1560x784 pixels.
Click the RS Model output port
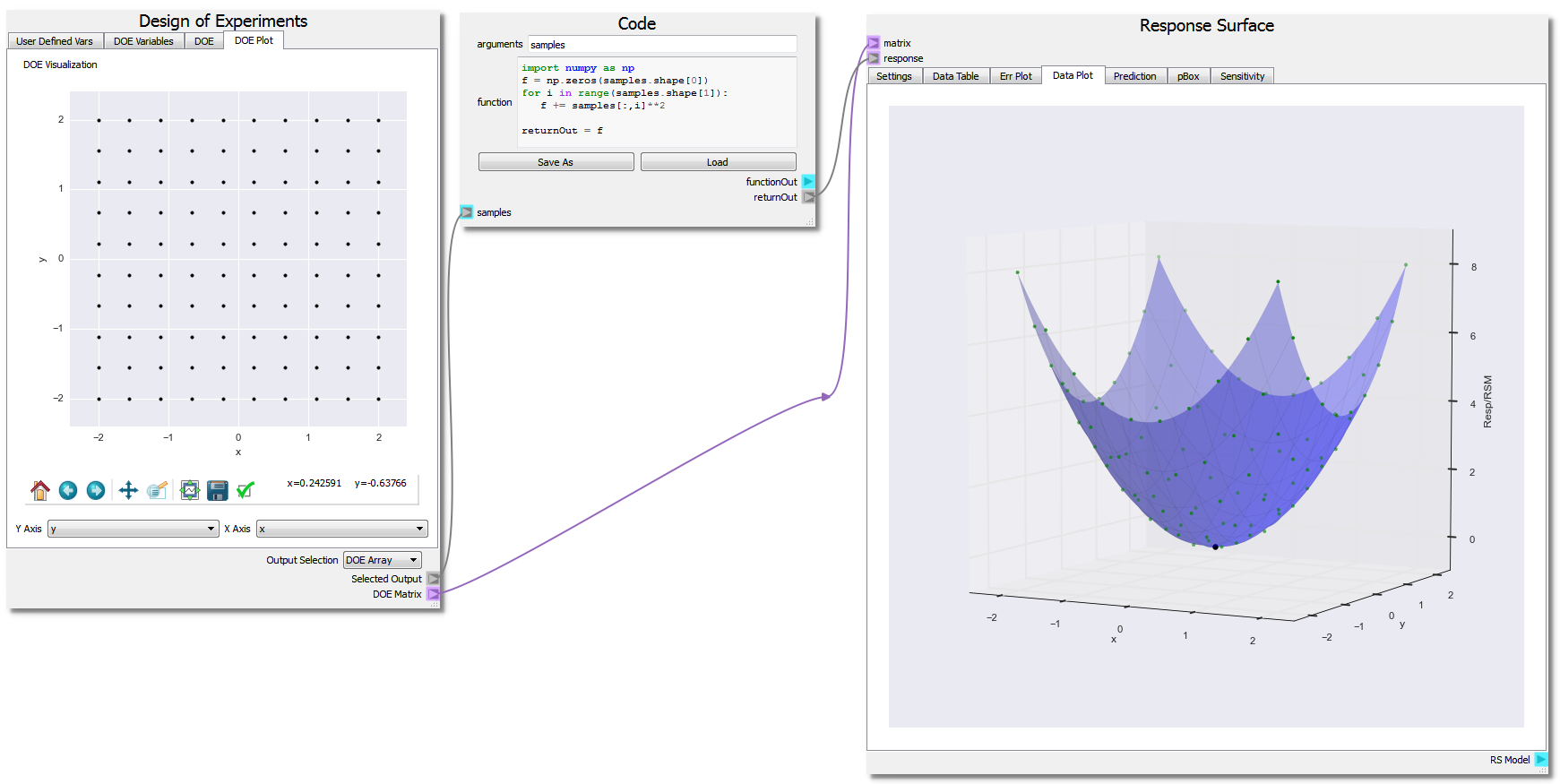pos(1541,760)
